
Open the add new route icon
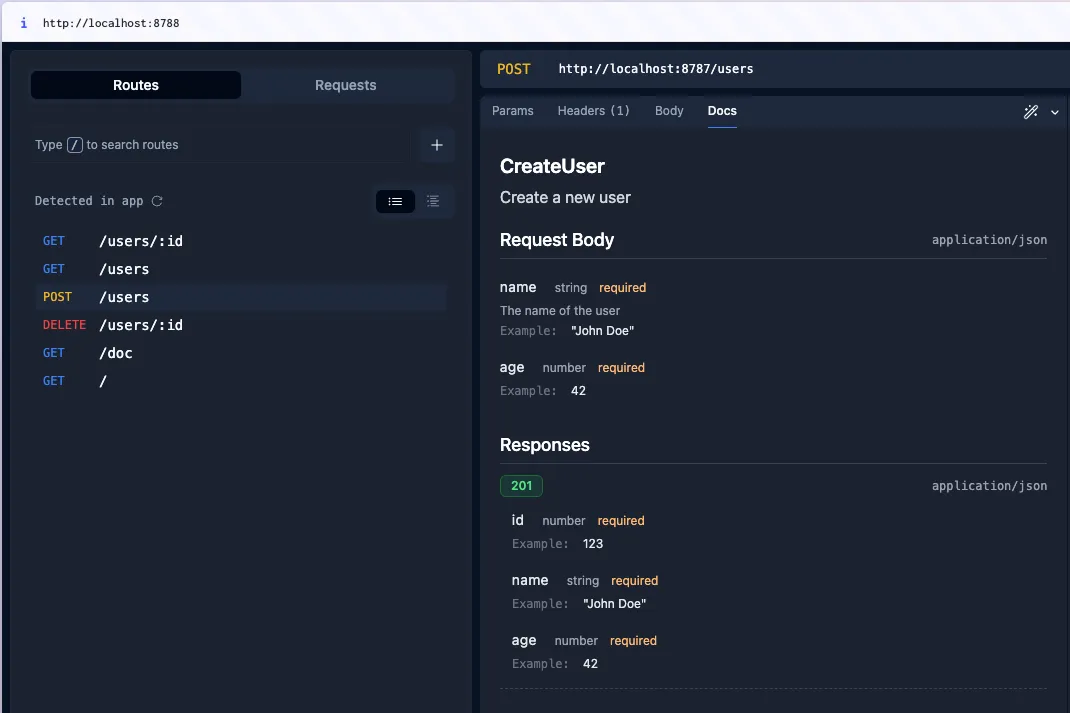click(437, 145)
